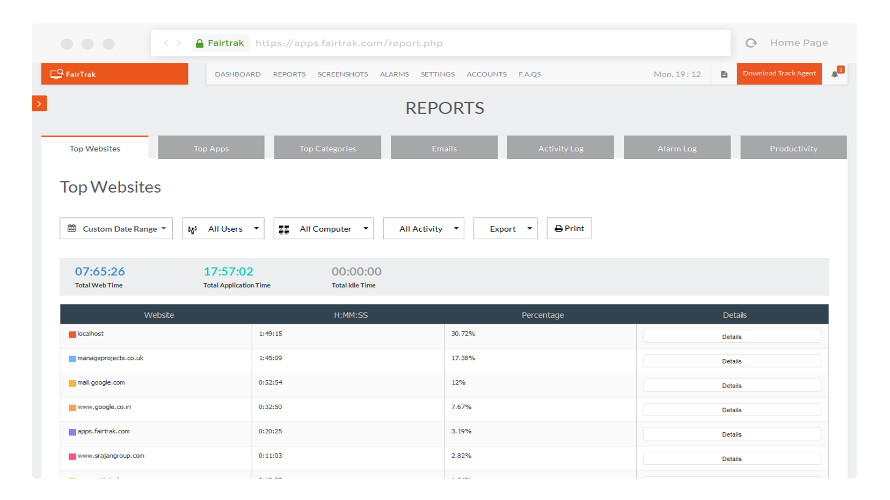
Task: Click the www.srajangroup.com website name
Action: tap(111, 456)
